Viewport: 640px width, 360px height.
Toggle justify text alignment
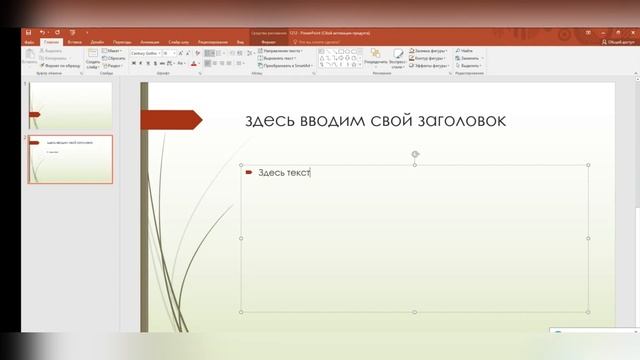coord(229,64)
